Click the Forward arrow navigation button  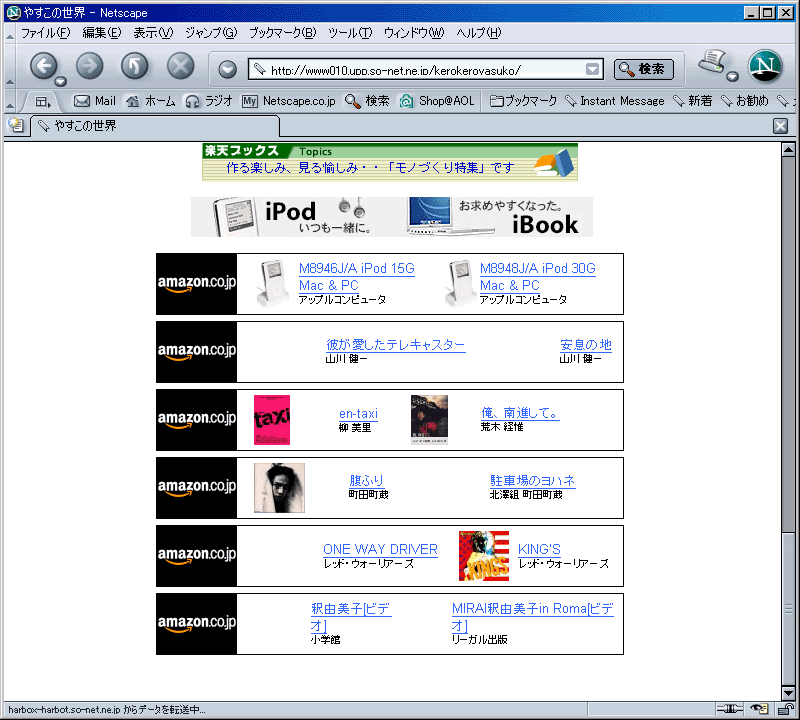point(90,66)
